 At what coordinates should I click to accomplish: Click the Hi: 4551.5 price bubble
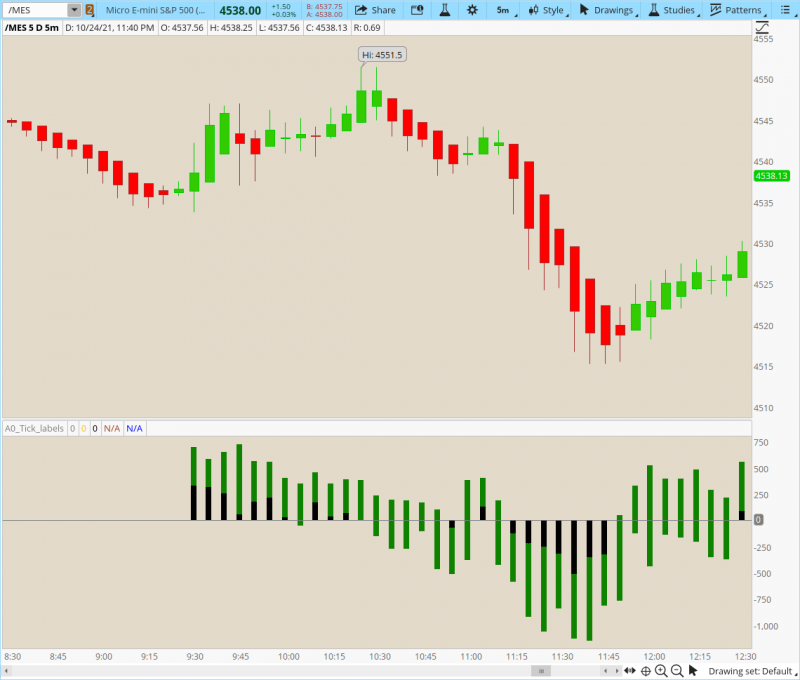pos(382,55)
